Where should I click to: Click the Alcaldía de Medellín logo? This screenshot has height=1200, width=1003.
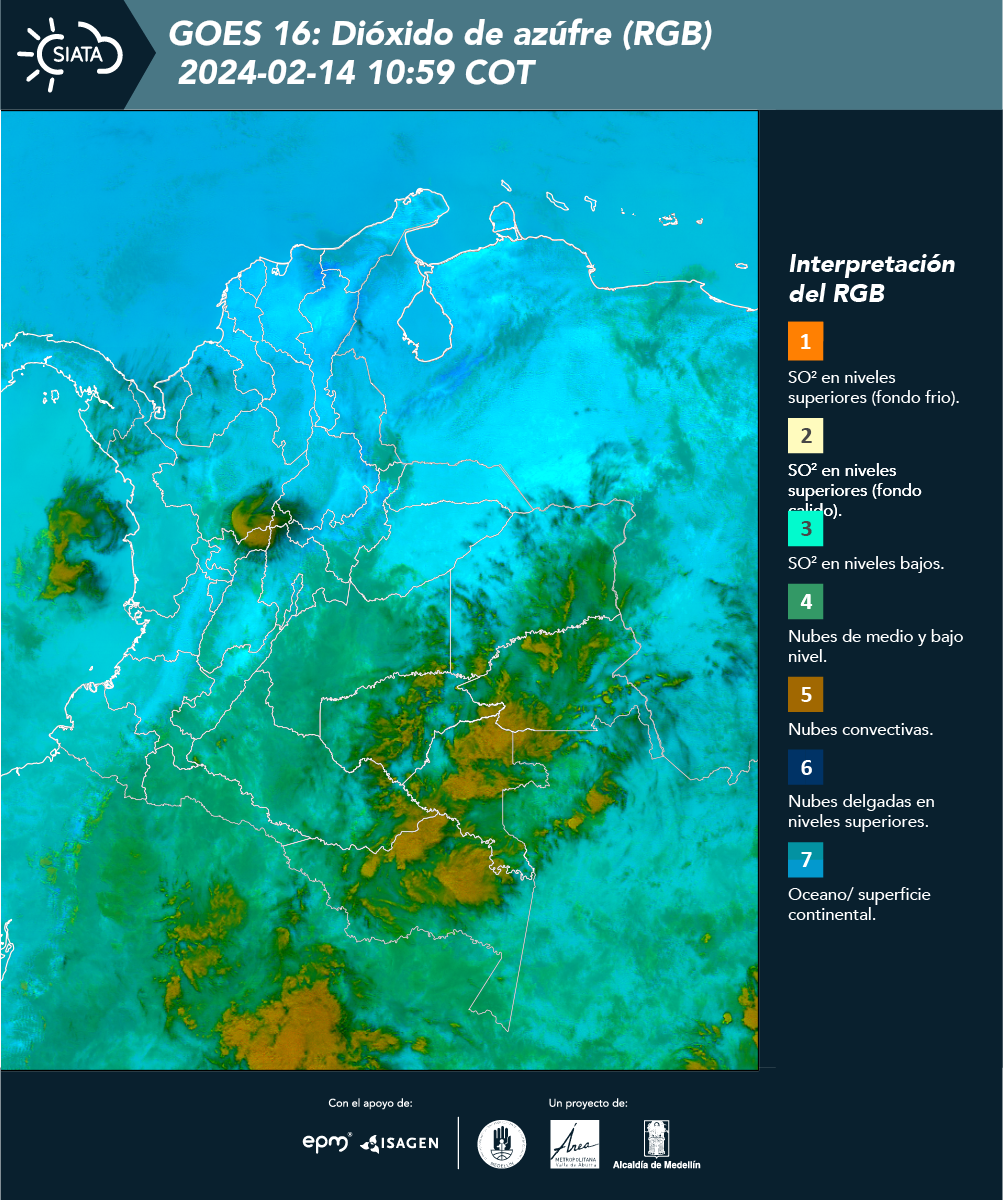(657, 1144)
